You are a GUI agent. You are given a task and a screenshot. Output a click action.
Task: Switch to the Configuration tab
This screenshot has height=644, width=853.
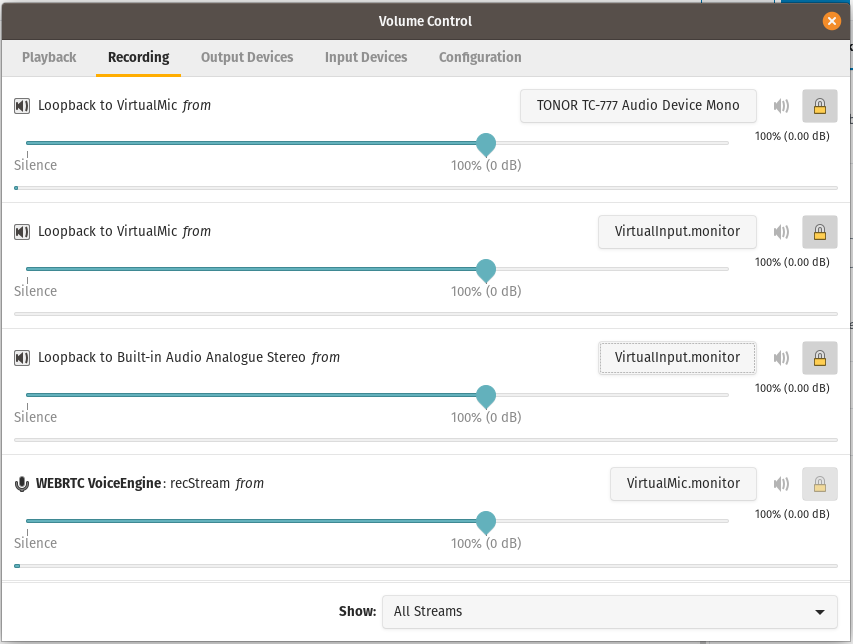pos(480,57)
